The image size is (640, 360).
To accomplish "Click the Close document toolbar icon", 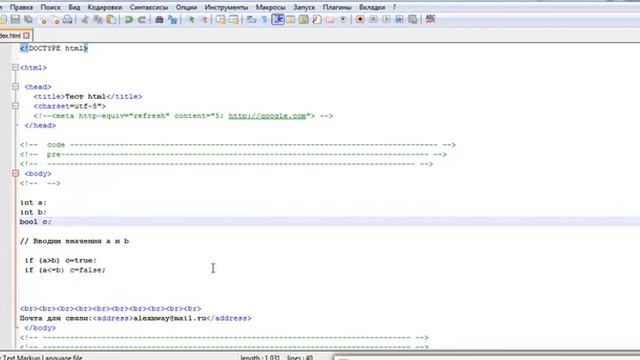I will (42, 19).
